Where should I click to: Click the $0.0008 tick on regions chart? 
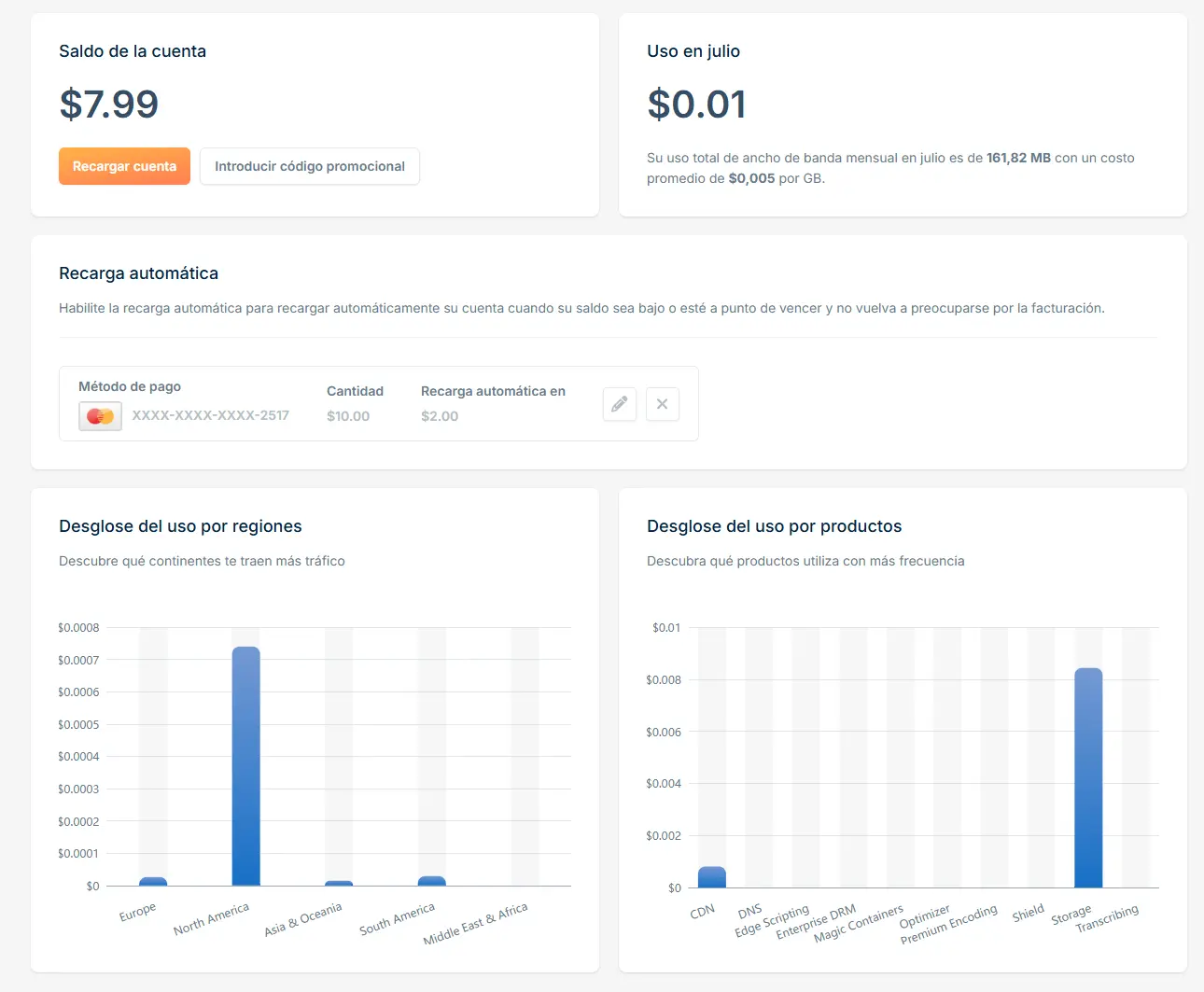point(78,628)
